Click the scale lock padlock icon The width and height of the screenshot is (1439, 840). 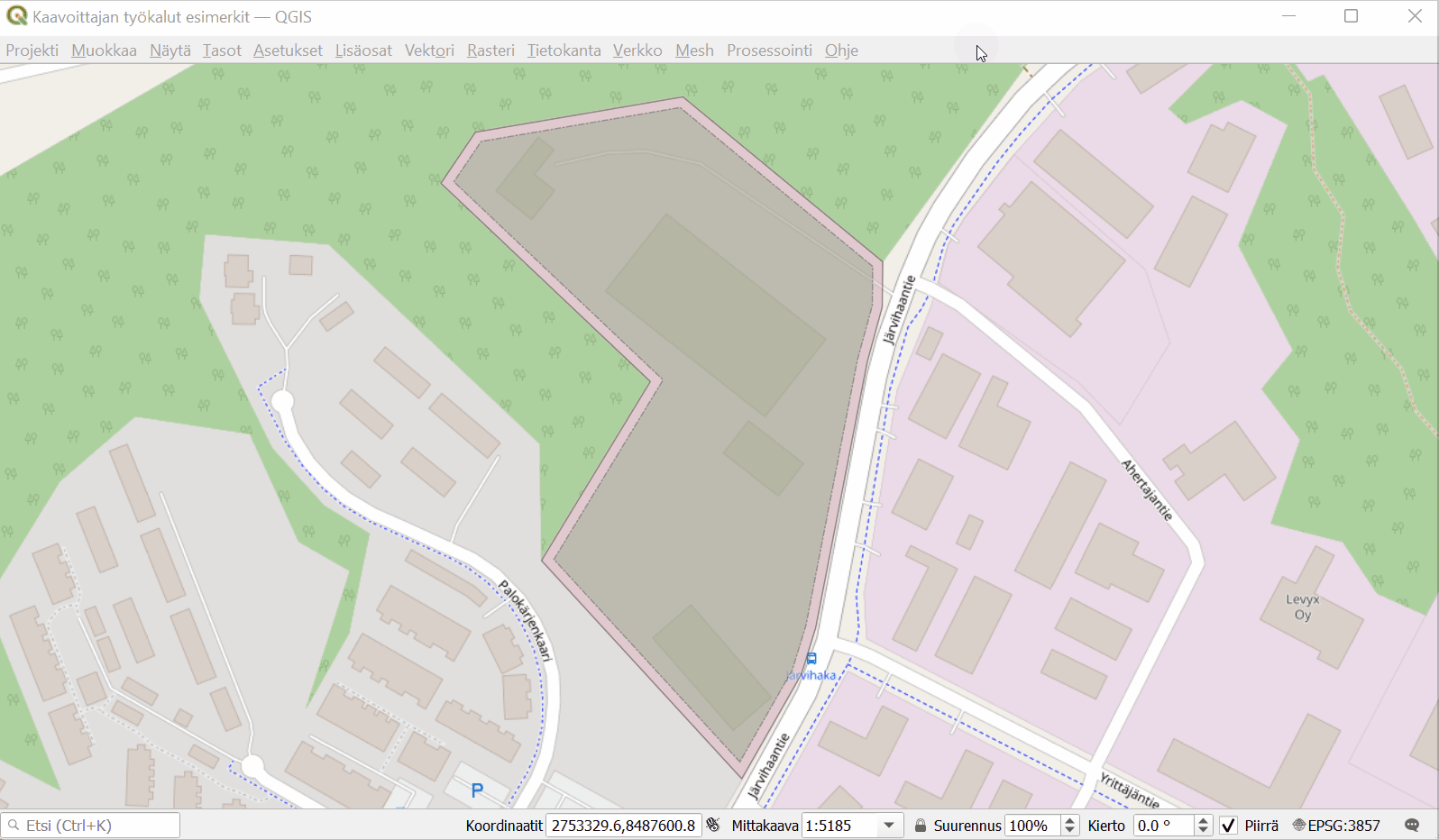pos(921,826)
